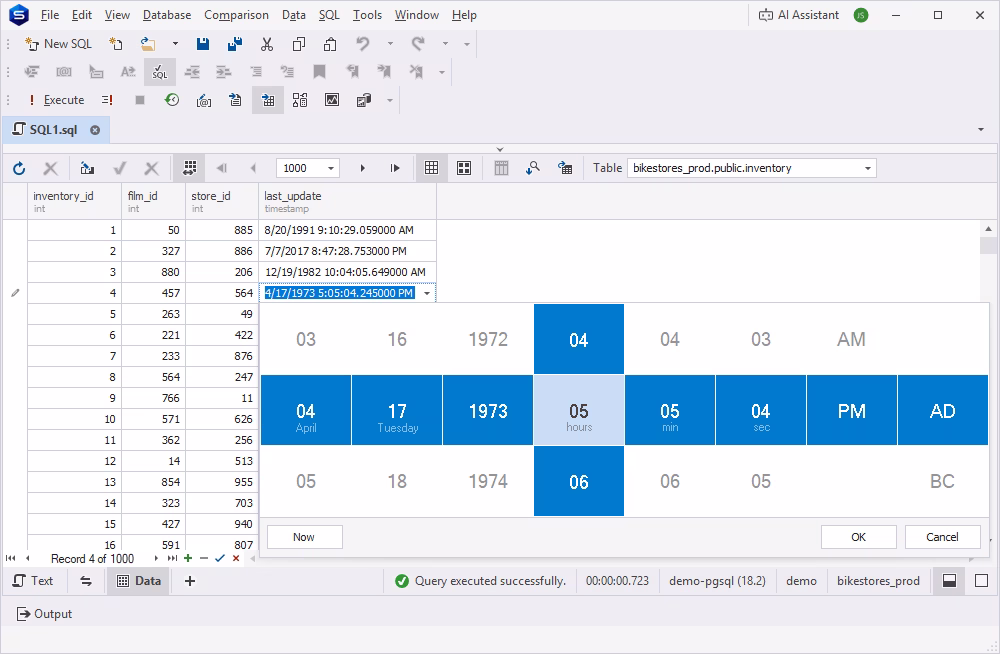The width and height of the screenshot is (1000, 654).
Task: Expand the date picker dropdown arrow in cell
Action: click(x=427, y=294)
